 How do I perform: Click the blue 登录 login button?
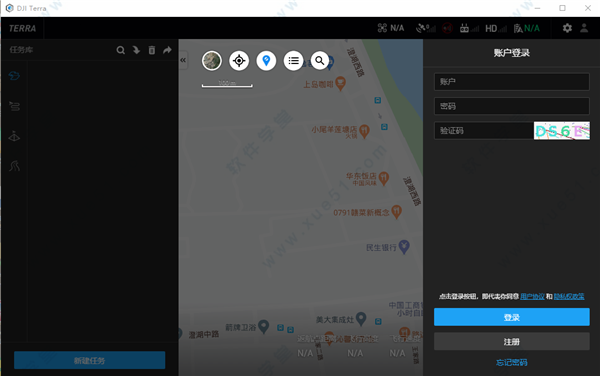[512, 317]
